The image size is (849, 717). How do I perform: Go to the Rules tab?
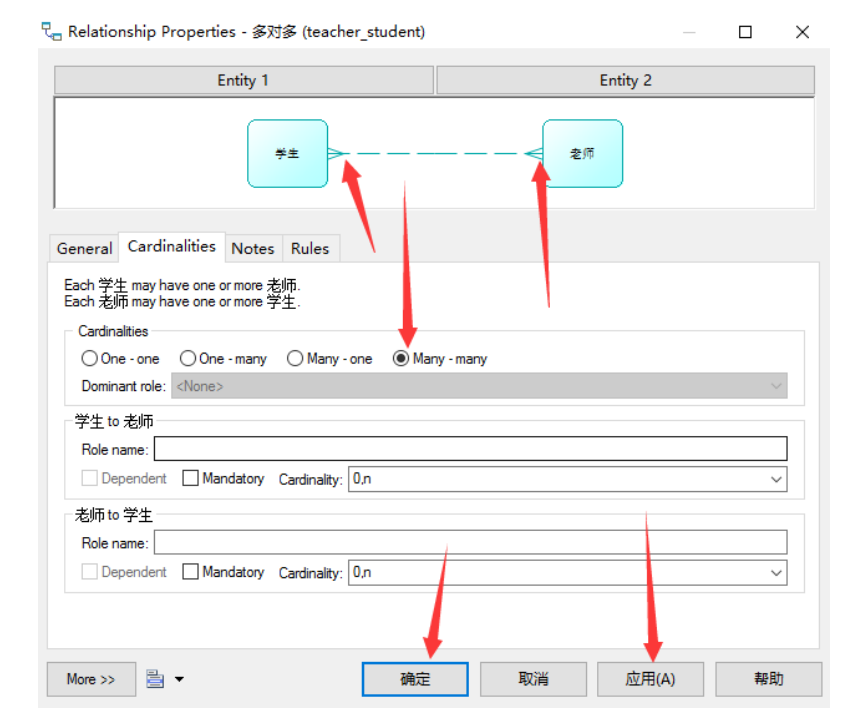click(x=310, y=248)
